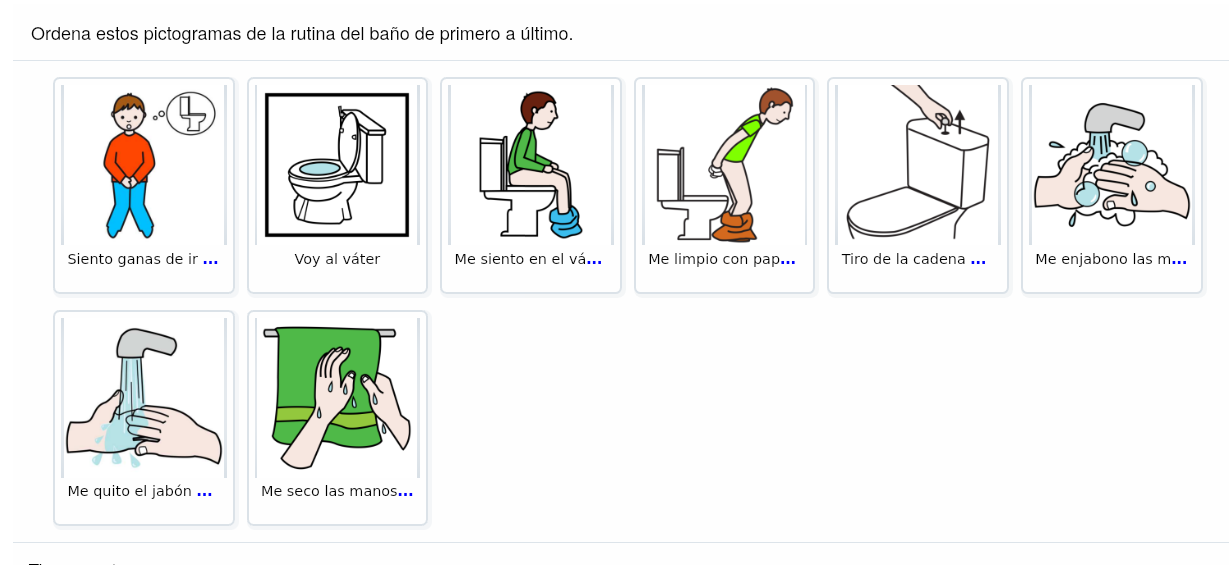Screen dimensions: 1229x565
Task: Select the framed toilet pictogram
Action: click(337, 164)
